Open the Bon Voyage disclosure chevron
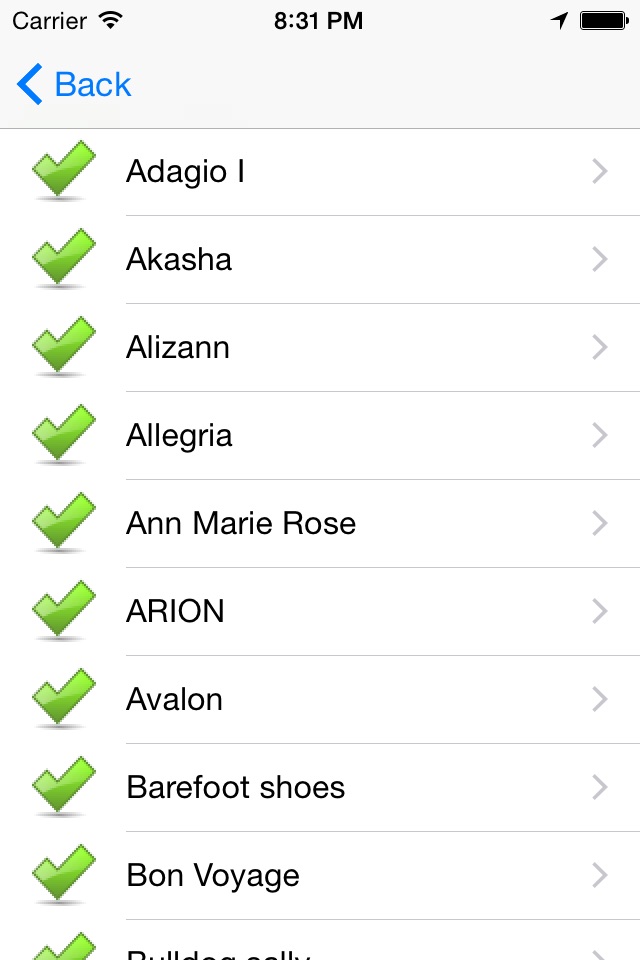This screenshot has height=960, width=640. (600, 875)
